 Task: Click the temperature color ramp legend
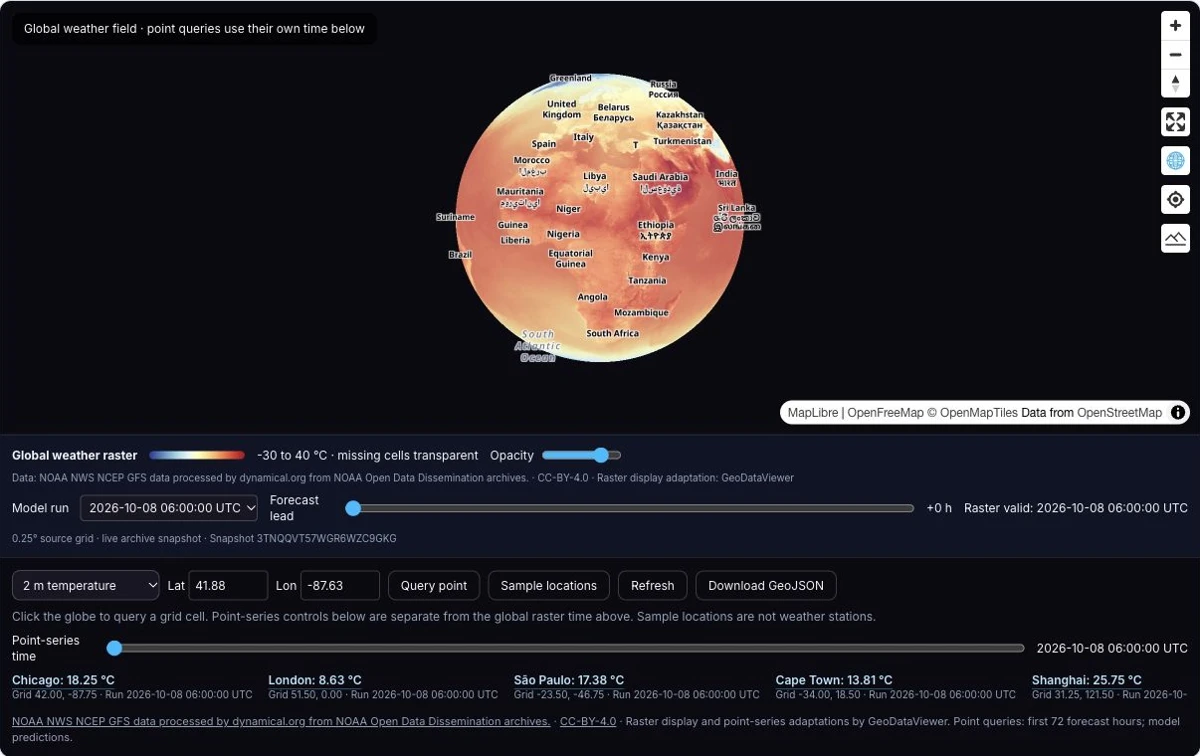197,455
